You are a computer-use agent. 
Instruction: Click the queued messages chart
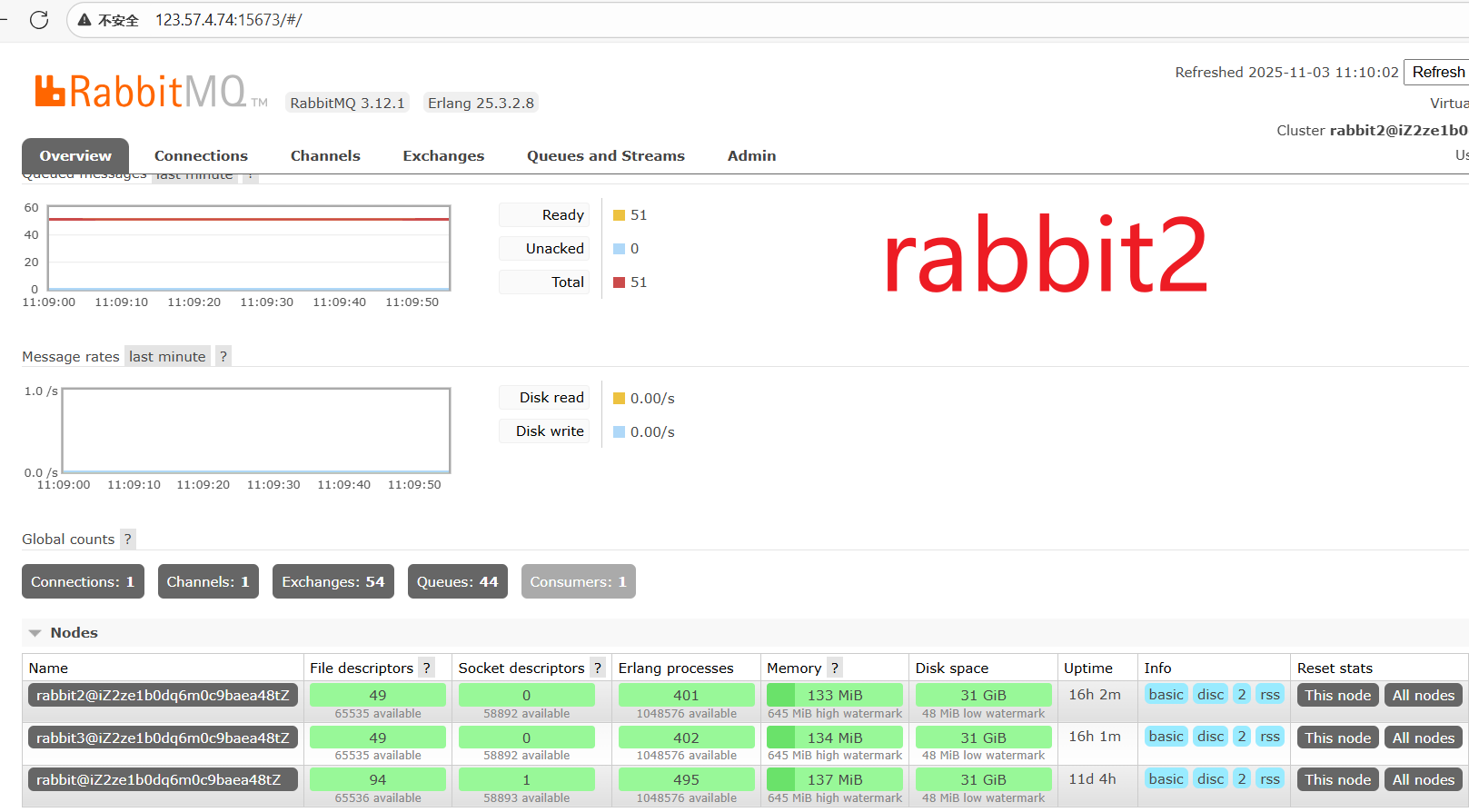point(249,248)
